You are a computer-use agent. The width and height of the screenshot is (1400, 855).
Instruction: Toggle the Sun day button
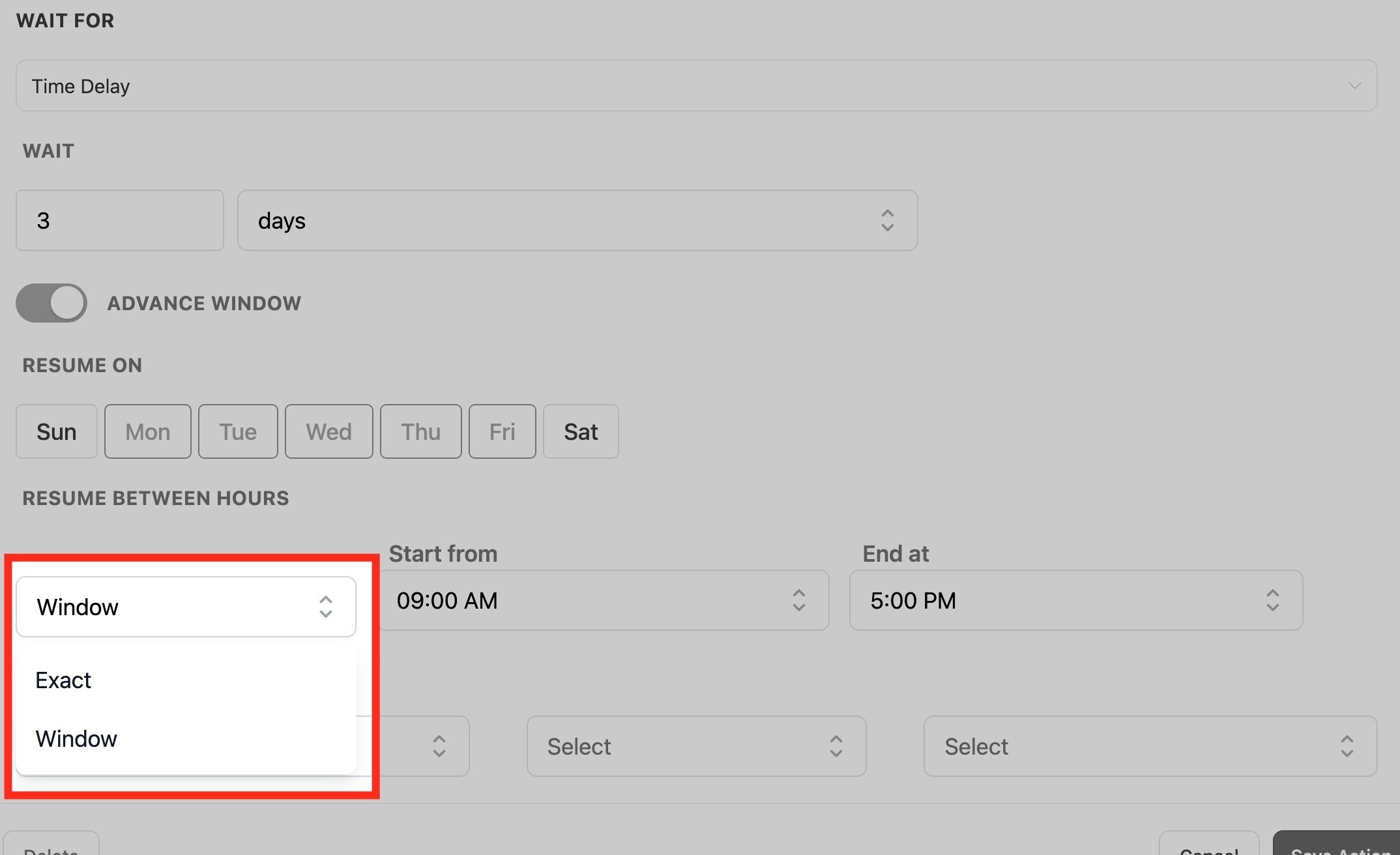[57, 431]
